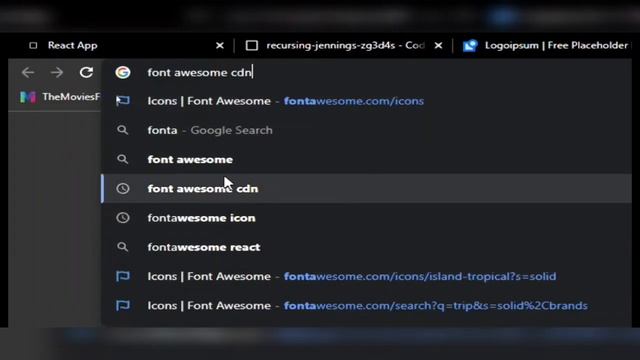The image size is (640, 360).
Task: Click the browser back arrow
Action: pyautogui.click(x=28, y=72)
